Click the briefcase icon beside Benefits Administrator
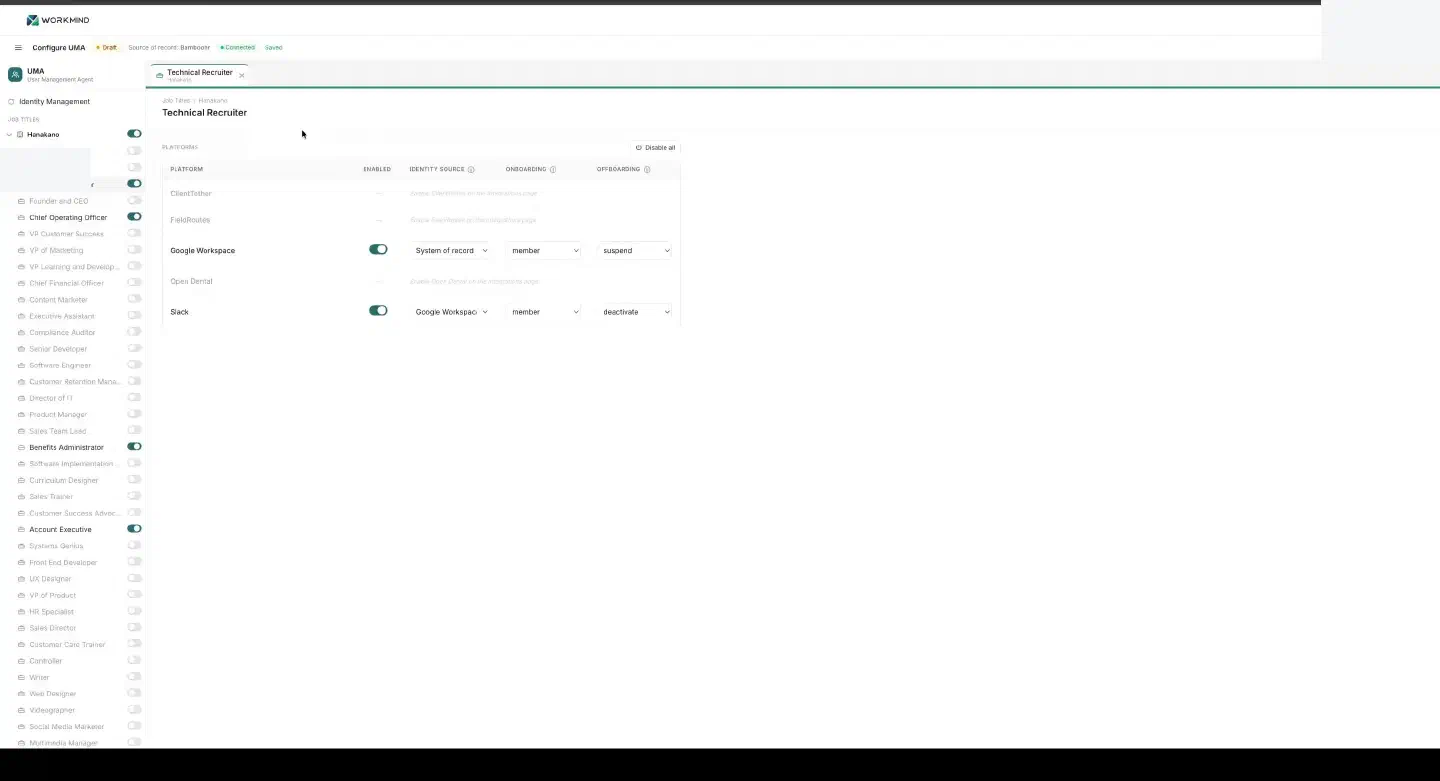Image resolution: width=1440 pixels, height=781 pixels. [22, 448]
